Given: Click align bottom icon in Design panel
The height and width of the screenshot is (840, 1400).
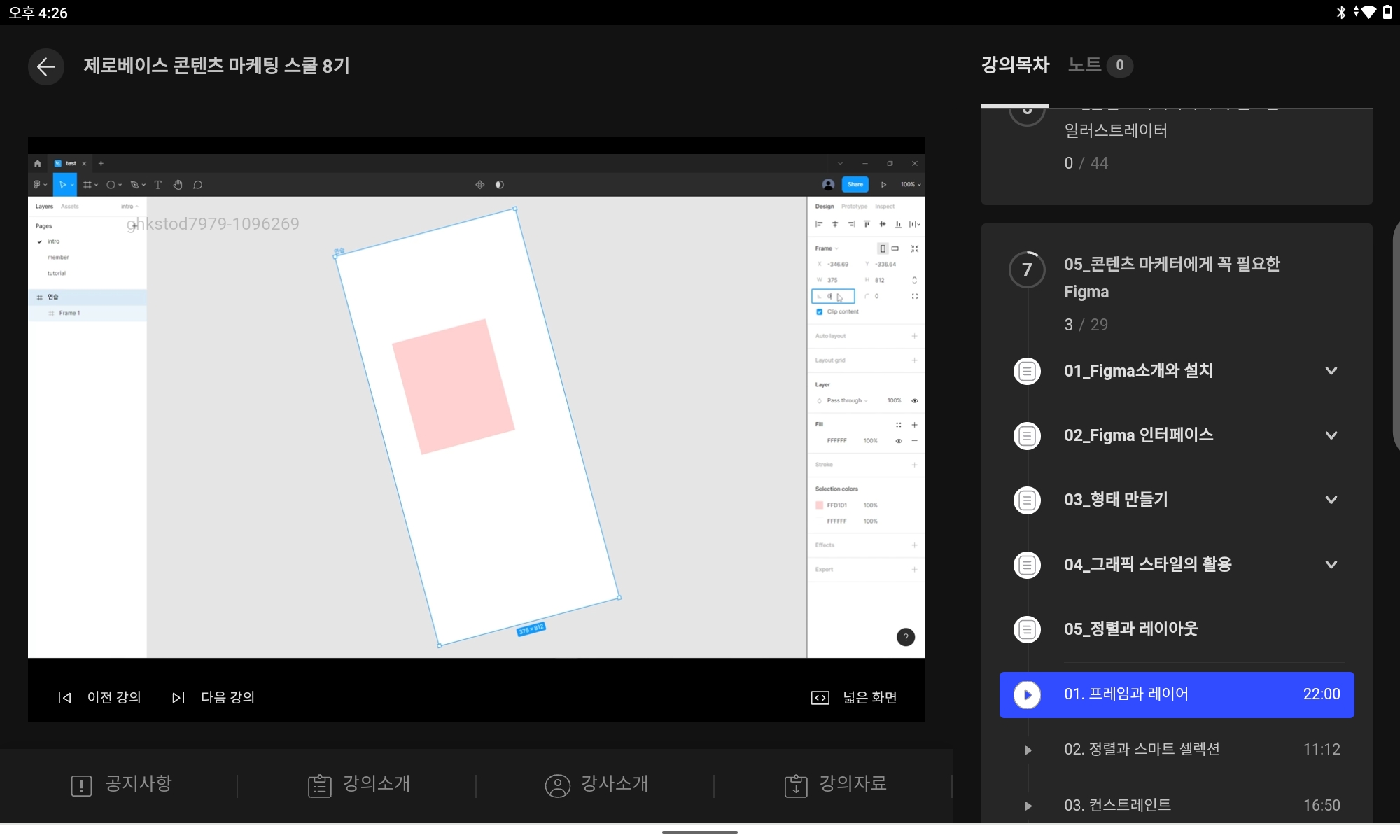Looking at the screenshot, I should [x=898, y=224].
